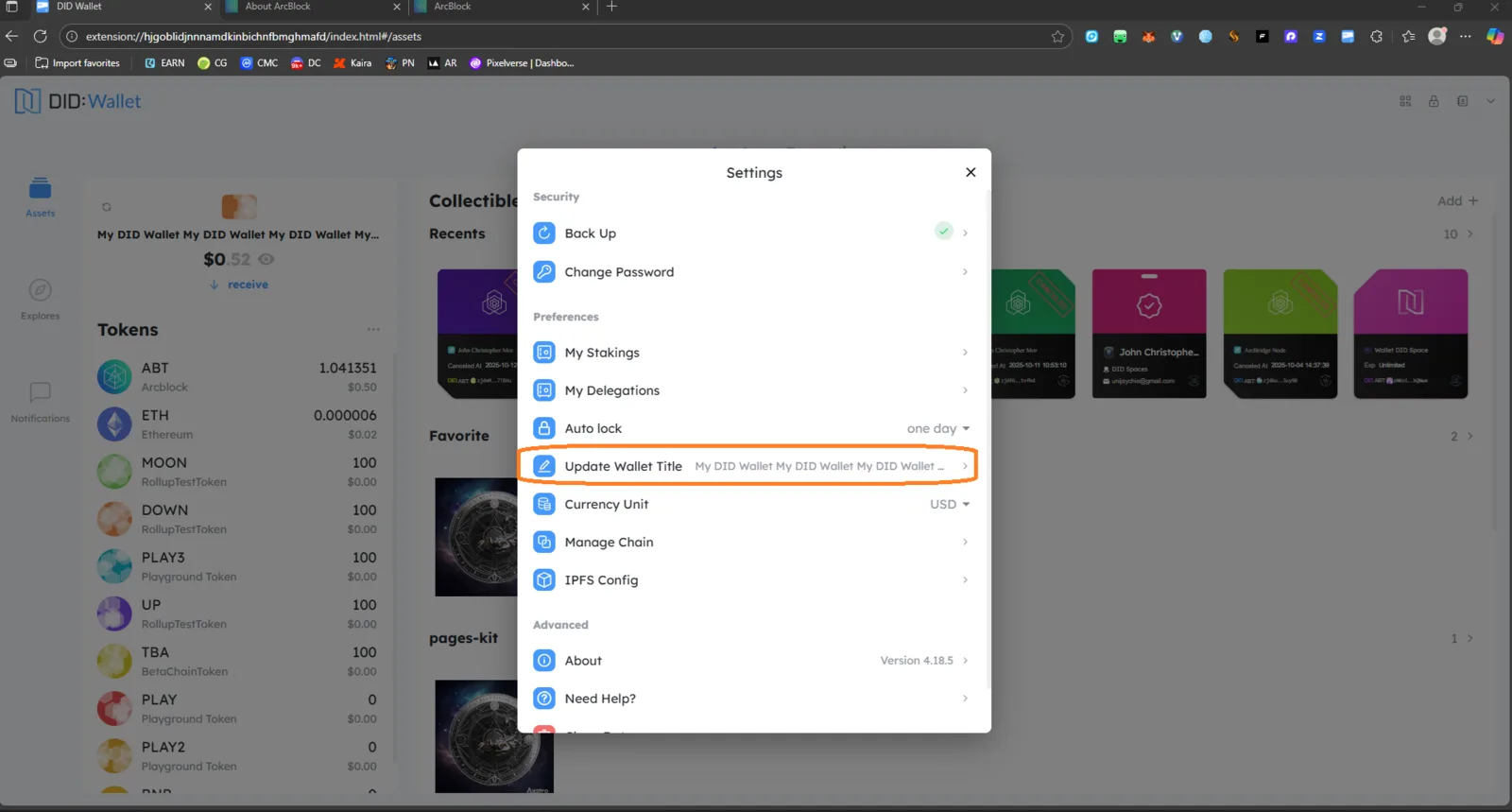This screenshot has width=1512, height=812.
Task: Open the Kaira bookmark
Action: click(x=352, y=63)
